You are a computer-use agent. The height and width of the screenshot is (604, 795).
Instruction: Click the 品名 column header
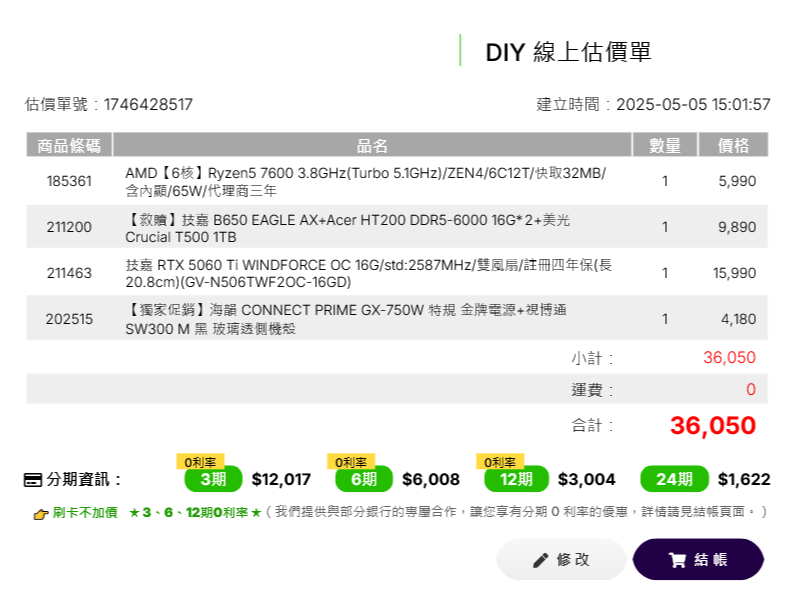tap(372, 146)
